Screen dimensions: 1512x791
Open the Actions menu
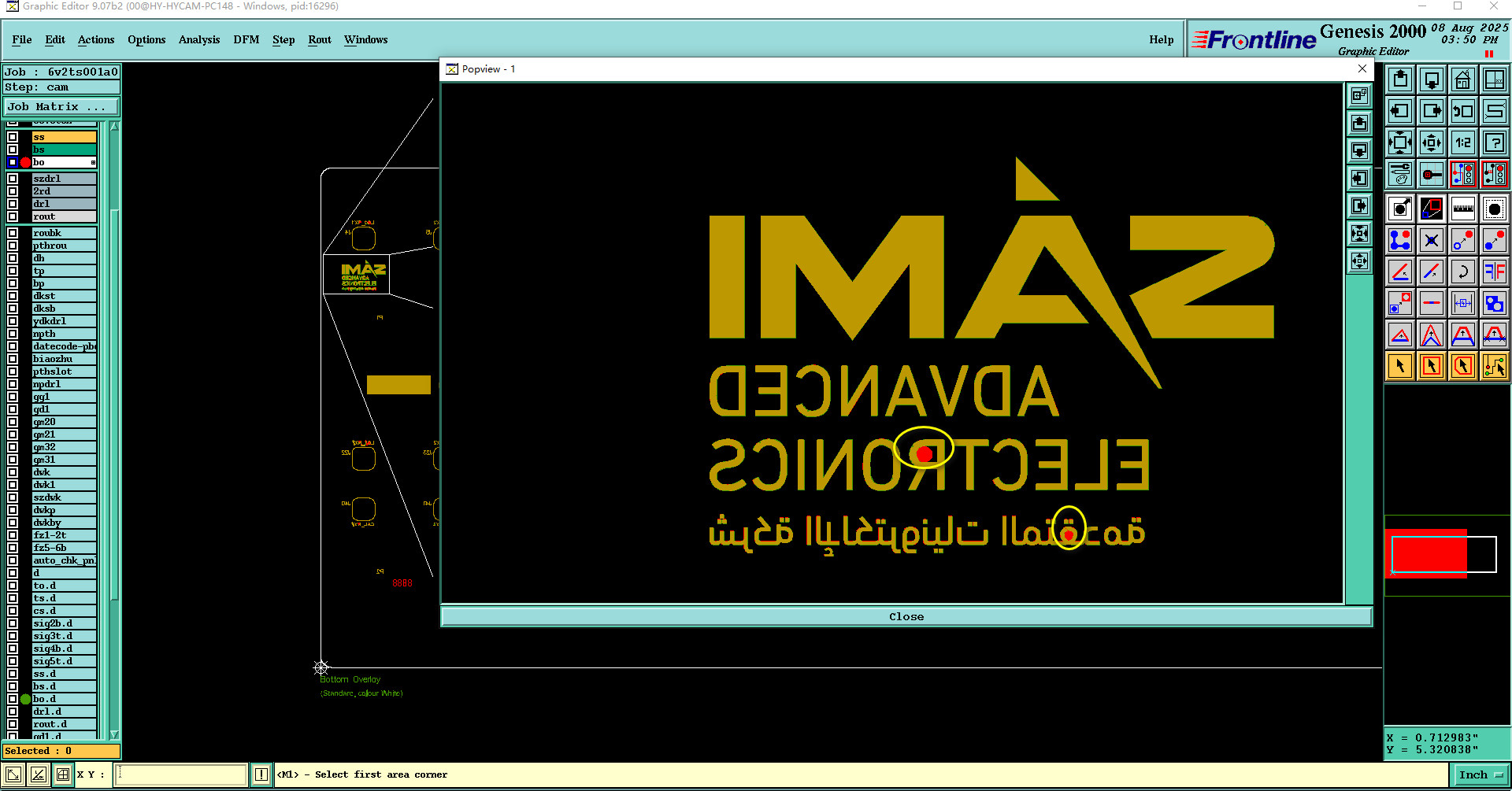pyautogui.click(x=96, y=39)
